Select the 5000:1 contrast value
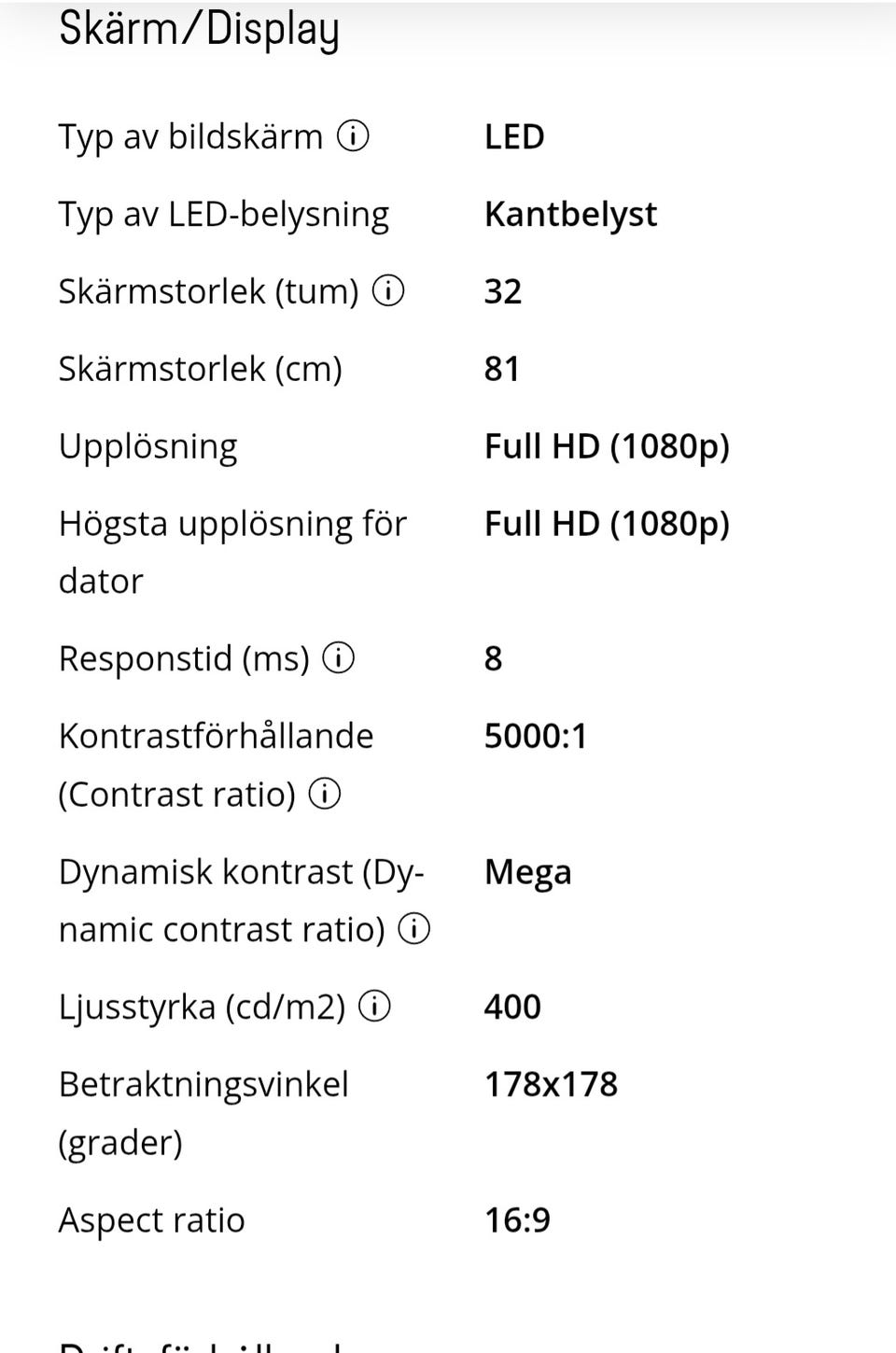 coord(536,736)
